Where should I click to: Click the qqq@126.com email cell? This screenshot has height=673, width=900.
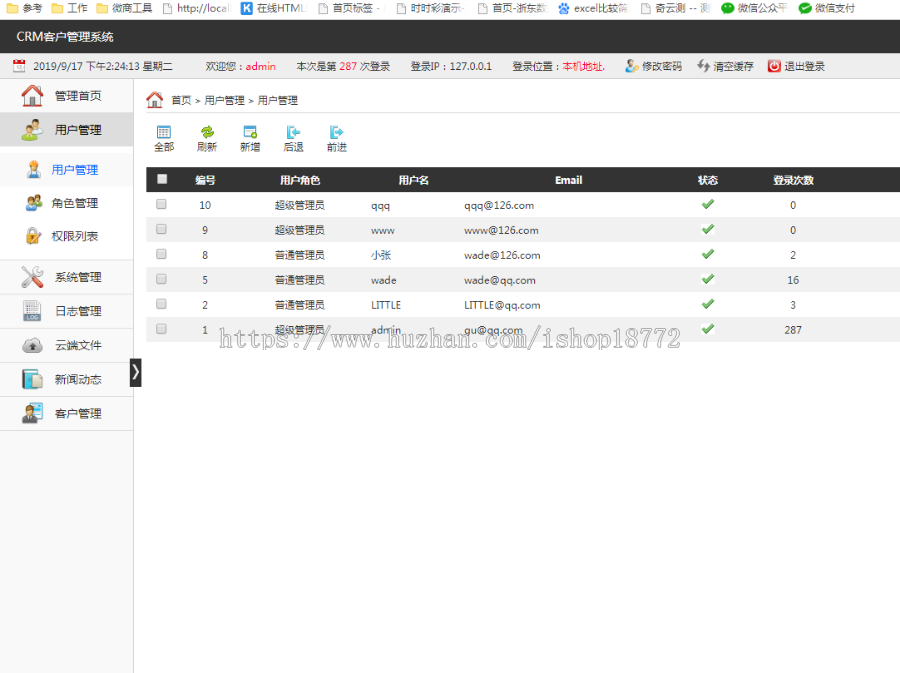[499, 205]
